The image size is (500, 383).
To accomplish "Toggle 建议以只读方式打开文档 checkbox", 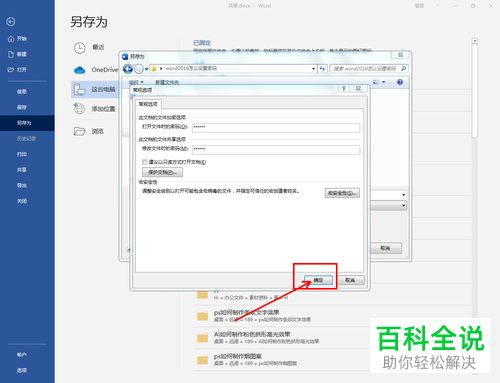I will click(145, 162).
